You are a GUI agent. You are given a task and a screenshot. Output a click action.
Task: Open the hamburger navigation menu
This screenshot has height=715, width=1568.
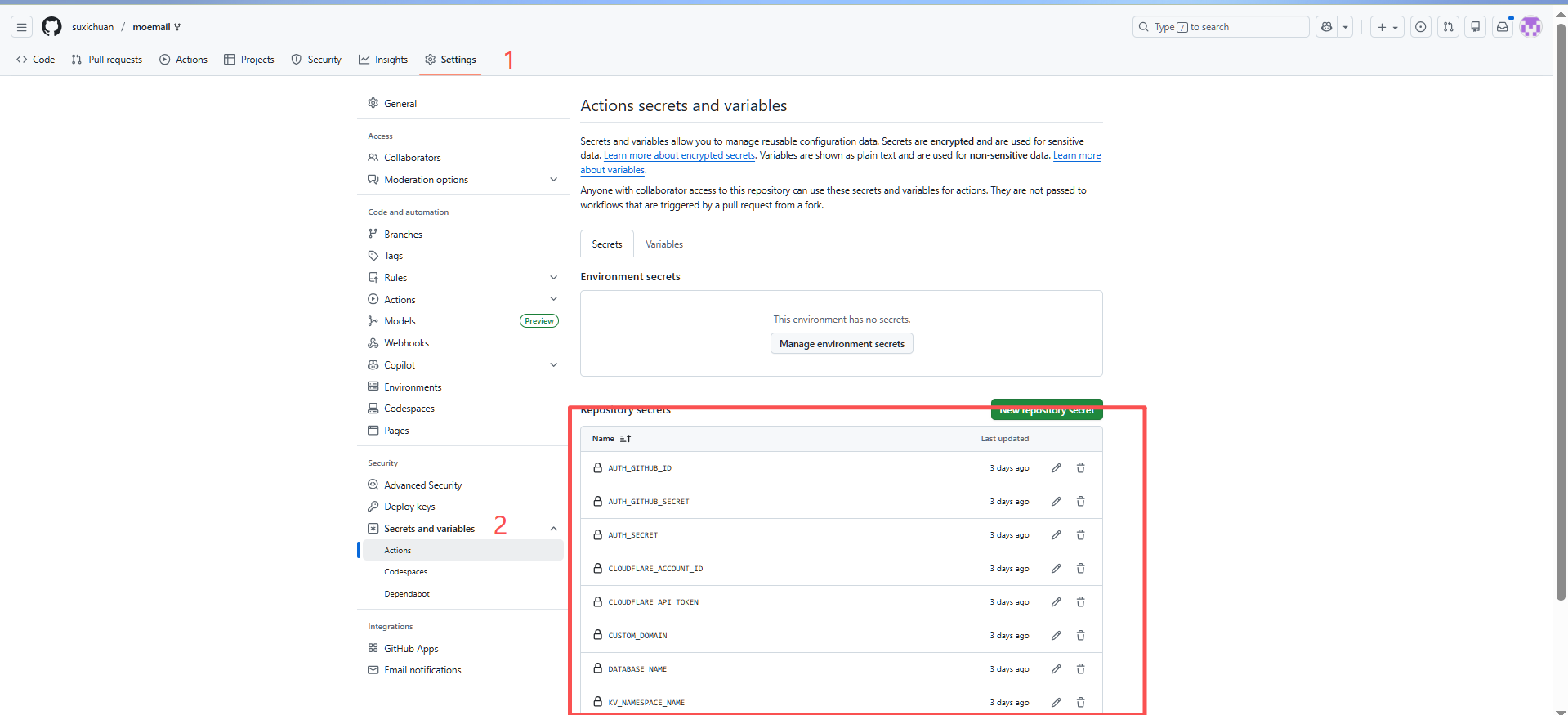click(22, 27)
